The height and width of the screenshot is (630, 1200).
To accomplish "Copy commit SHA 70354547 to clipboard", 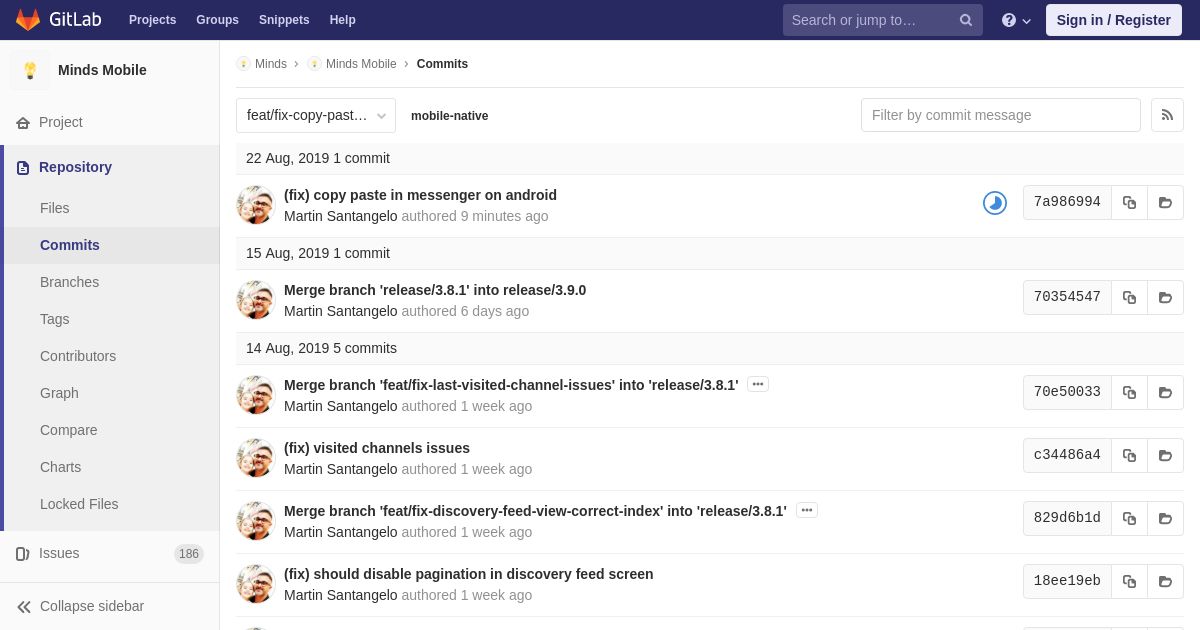I will click(1129, 297).
